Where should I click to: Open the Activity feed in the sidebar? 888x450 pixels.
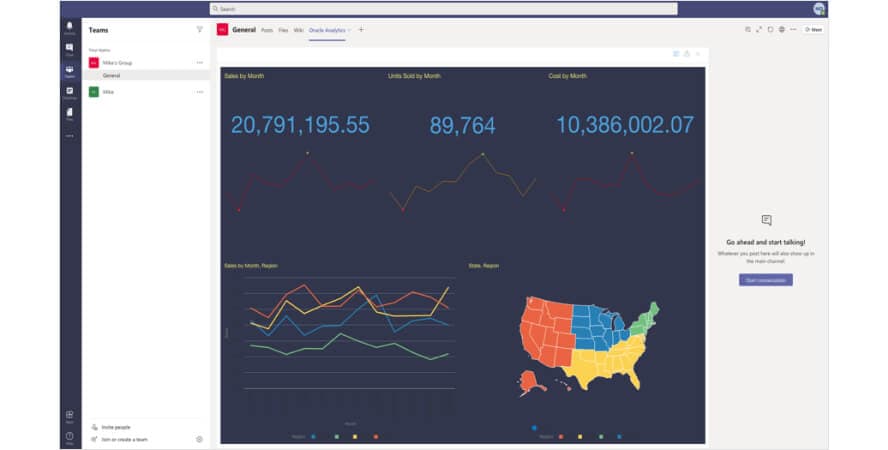point(69,26)
